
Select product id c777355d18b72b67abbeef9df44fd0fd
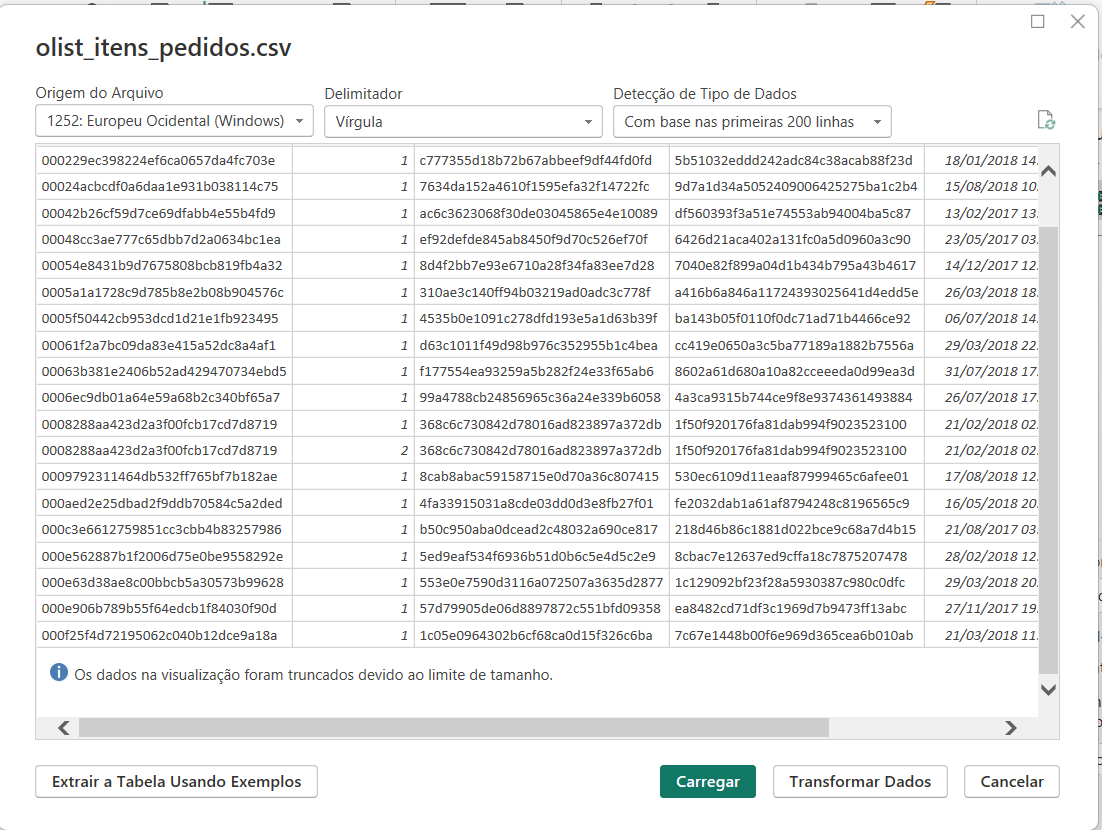coord(541,160)
